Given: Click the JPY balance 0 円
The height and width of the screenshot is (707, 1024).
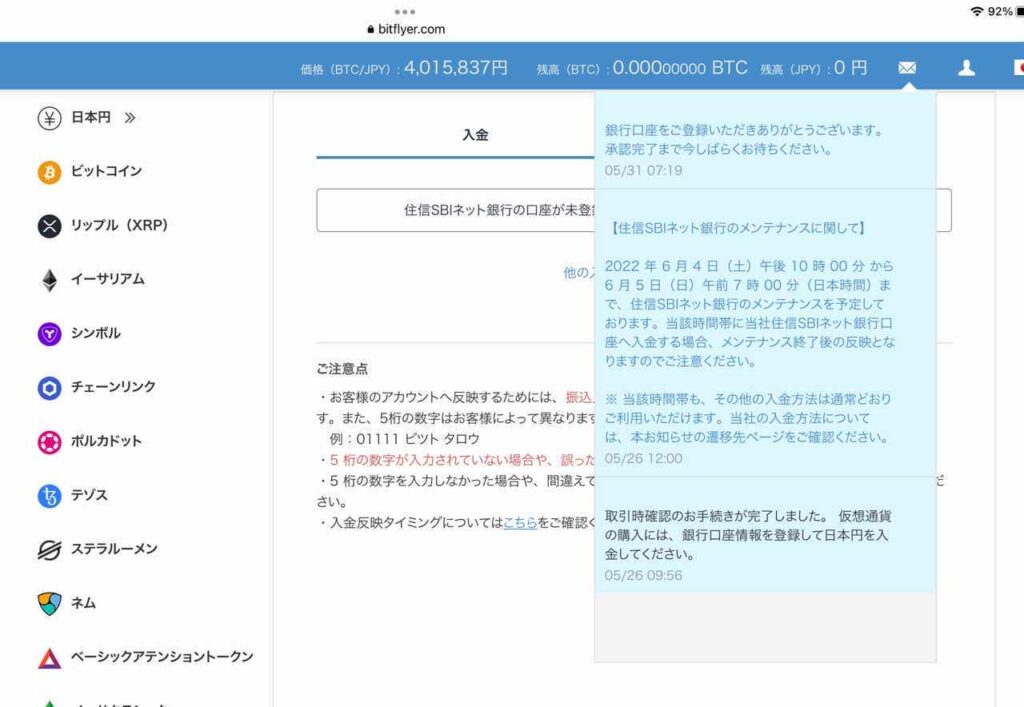Looking at the screenshot, I should click(x=850, y=68).
